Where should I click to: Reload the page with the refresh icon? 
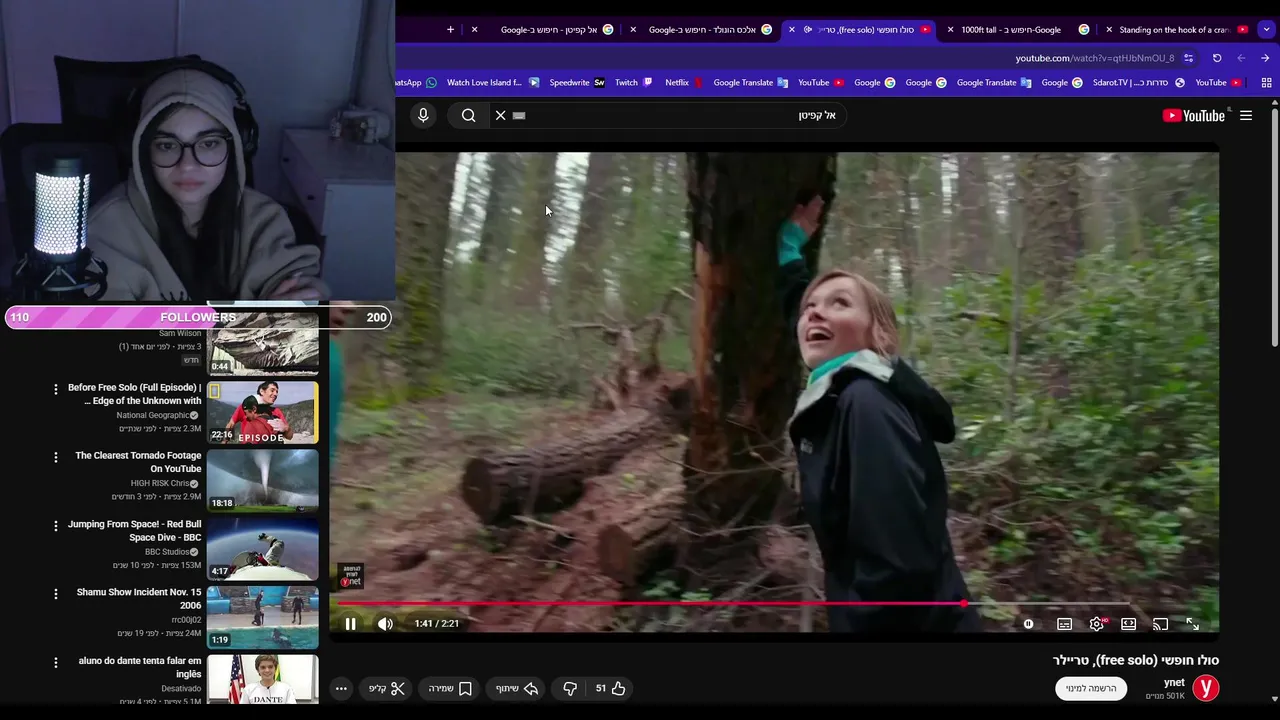click(x=1217, y=58)
